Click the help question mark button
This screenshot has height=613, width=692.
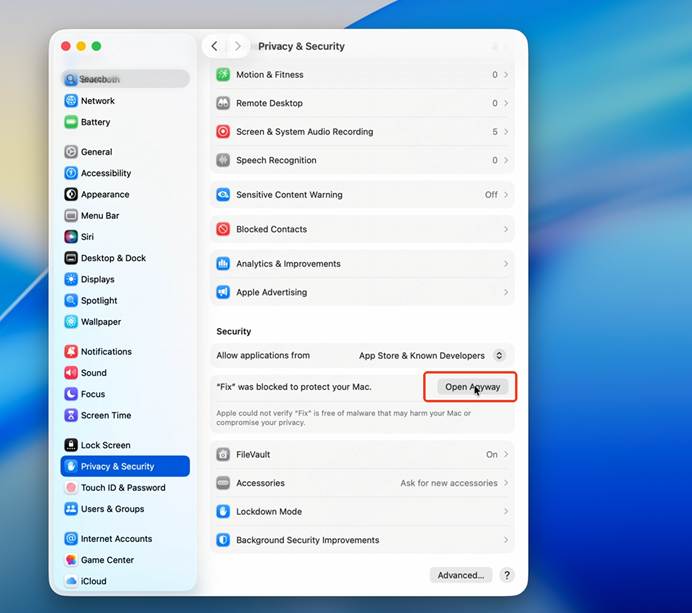pyautogui.click(x=507, y=575)
